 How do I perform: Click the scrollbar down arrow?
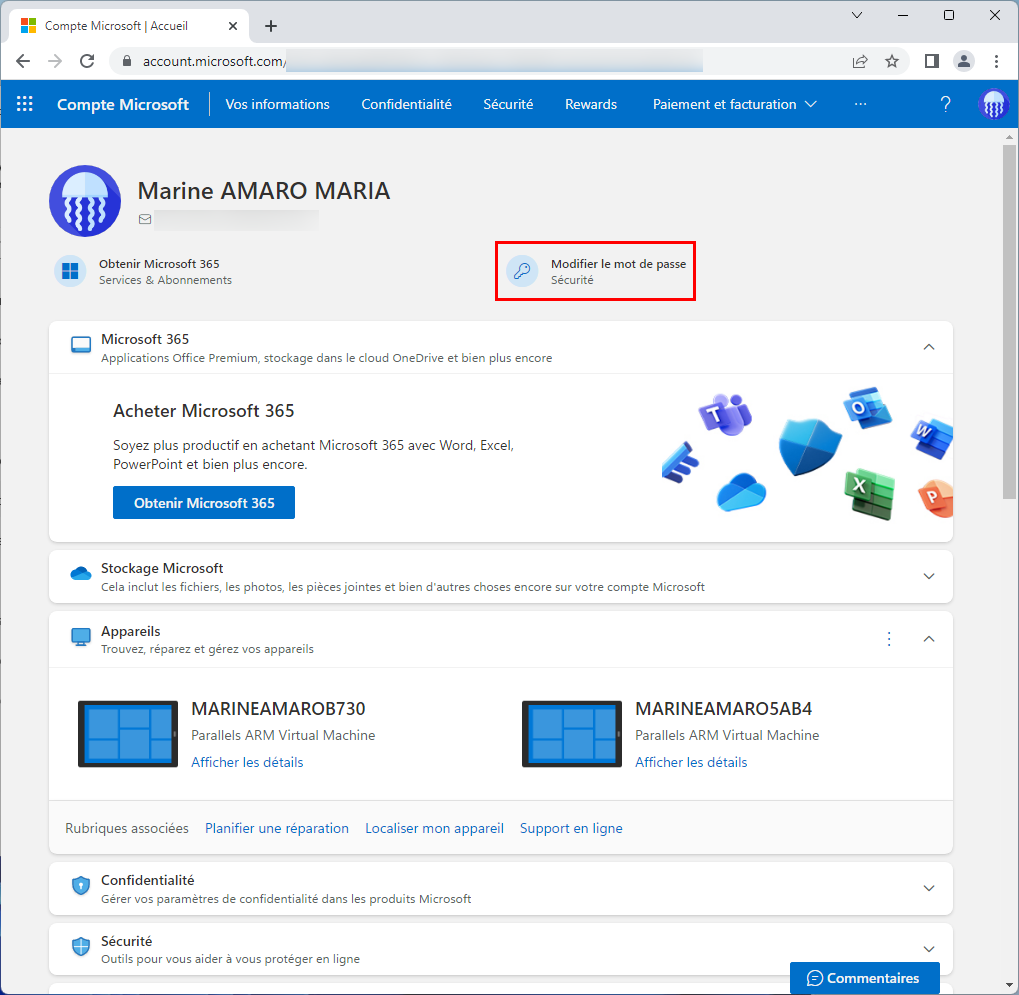point(1009,986)
